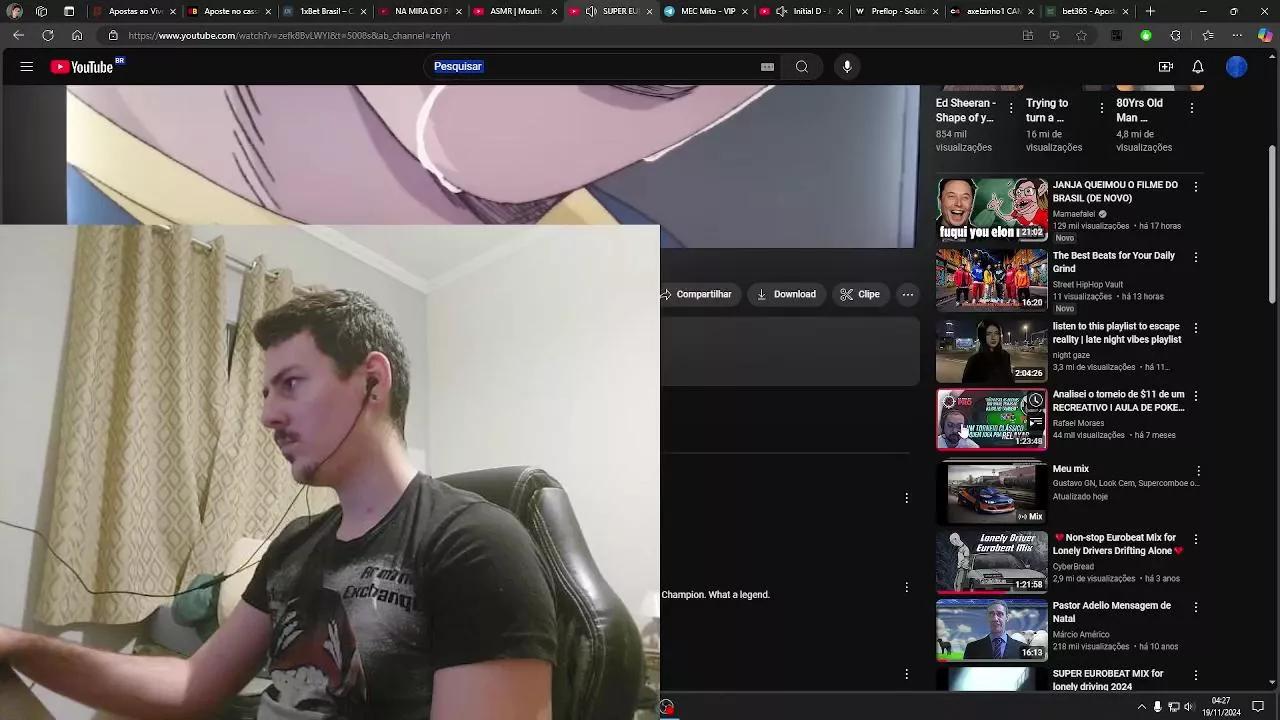The width and height of the screenshot is (1280, 720).
Task: Open Non-stop Eurobeat Mix title link
Action: point(1118,544)
